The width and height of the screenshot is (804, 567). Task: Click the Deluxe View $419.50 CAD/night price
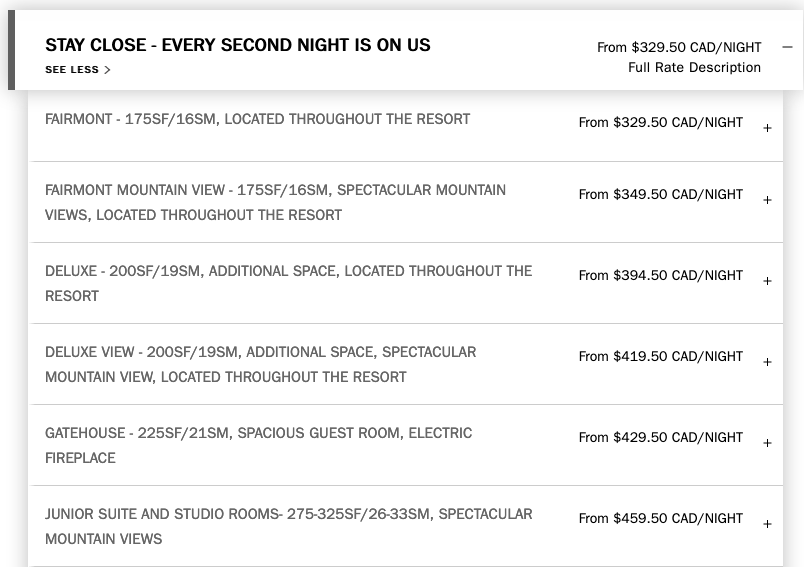tap(661, 357)
